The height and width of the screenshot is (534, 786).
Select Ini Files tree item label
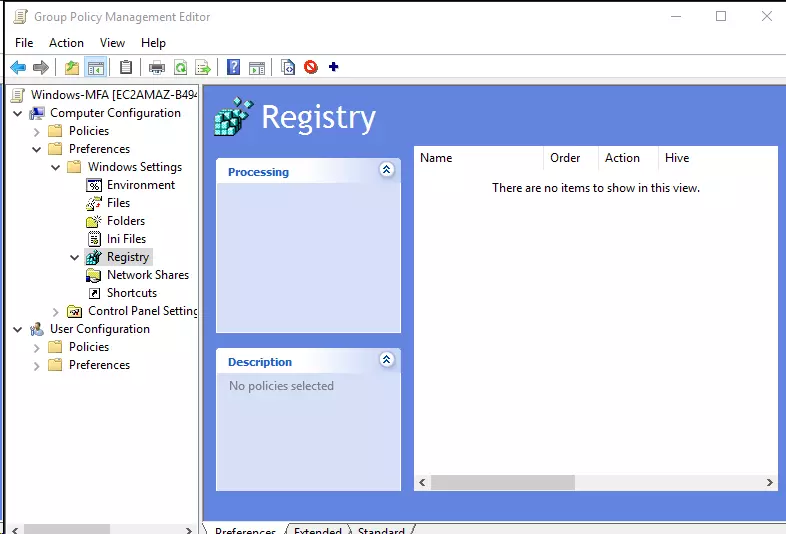[x=126, y=239]
